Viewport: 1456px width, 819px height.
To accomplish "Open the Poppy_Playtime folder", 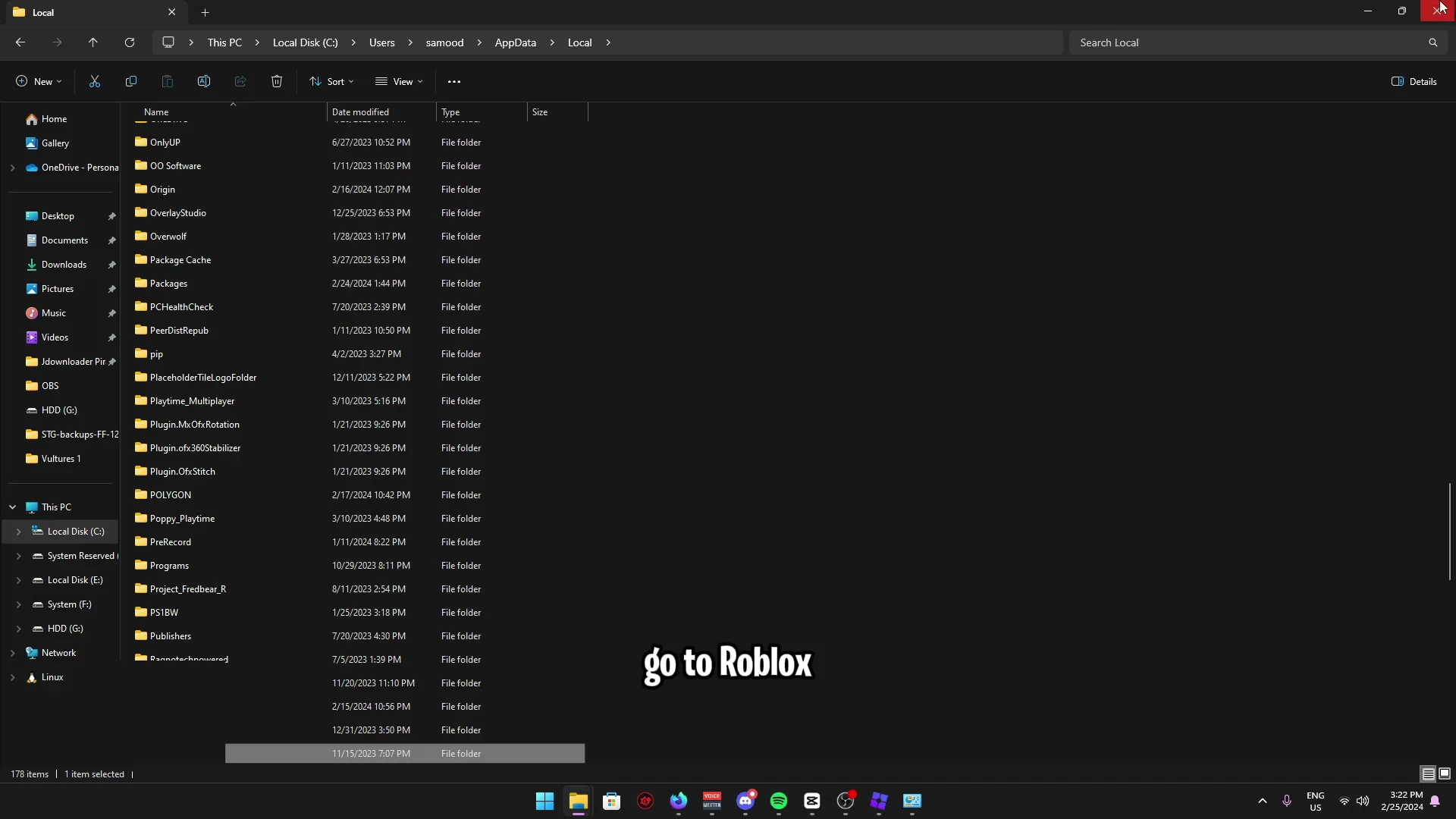I will click(x=183, y=518).
